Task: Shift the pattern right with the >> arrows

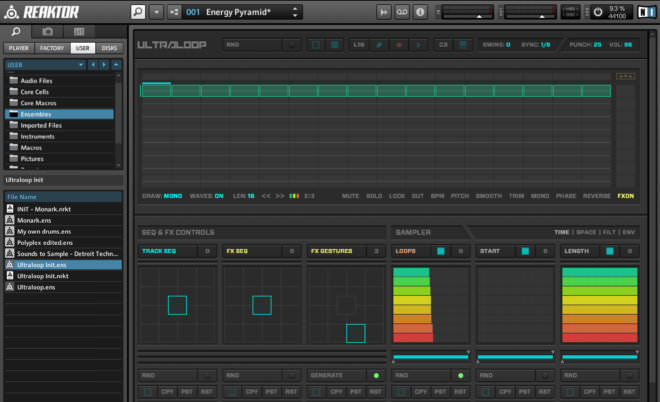Action: pyautogui.click(x=279, y=196)
